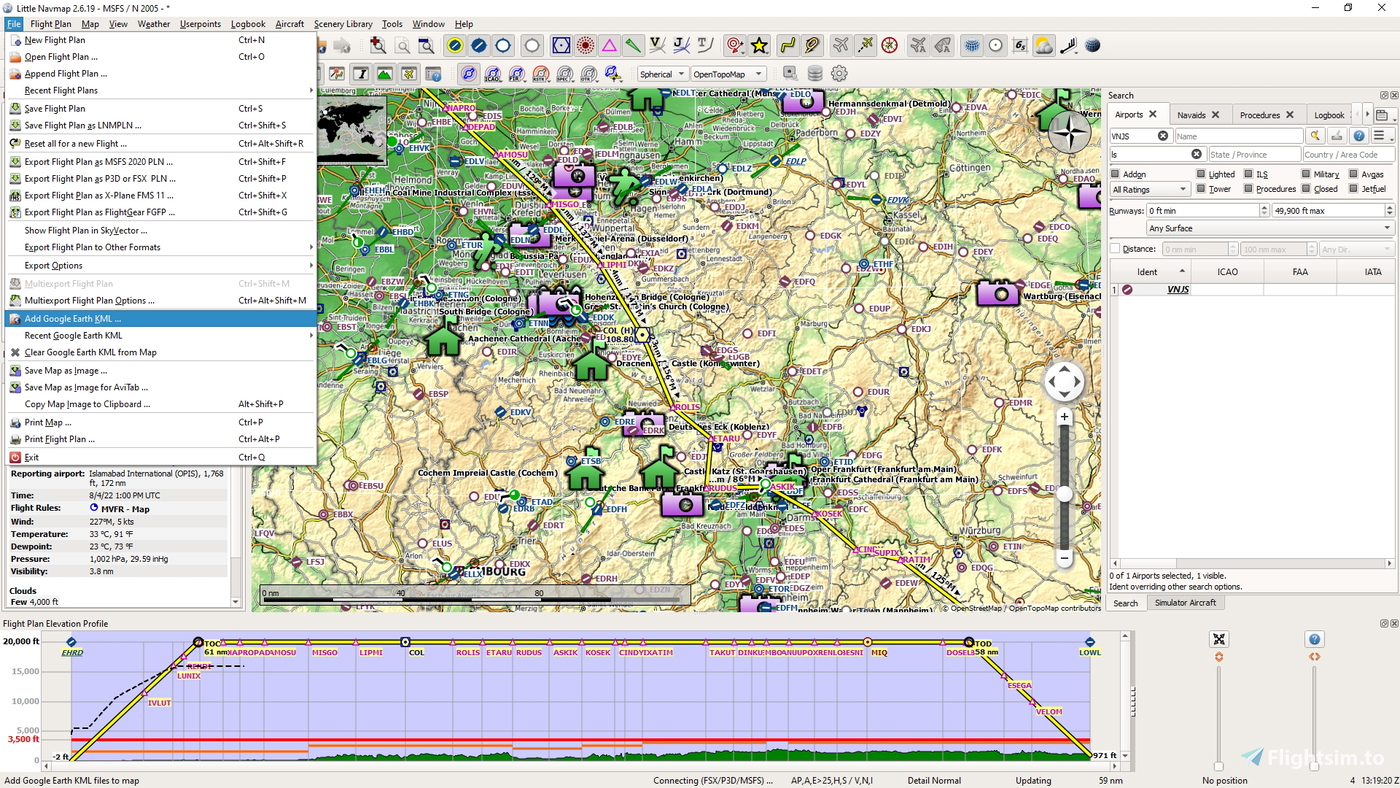Click the sun-and-cloud weather icon in toolbar

pos(1044,45)
